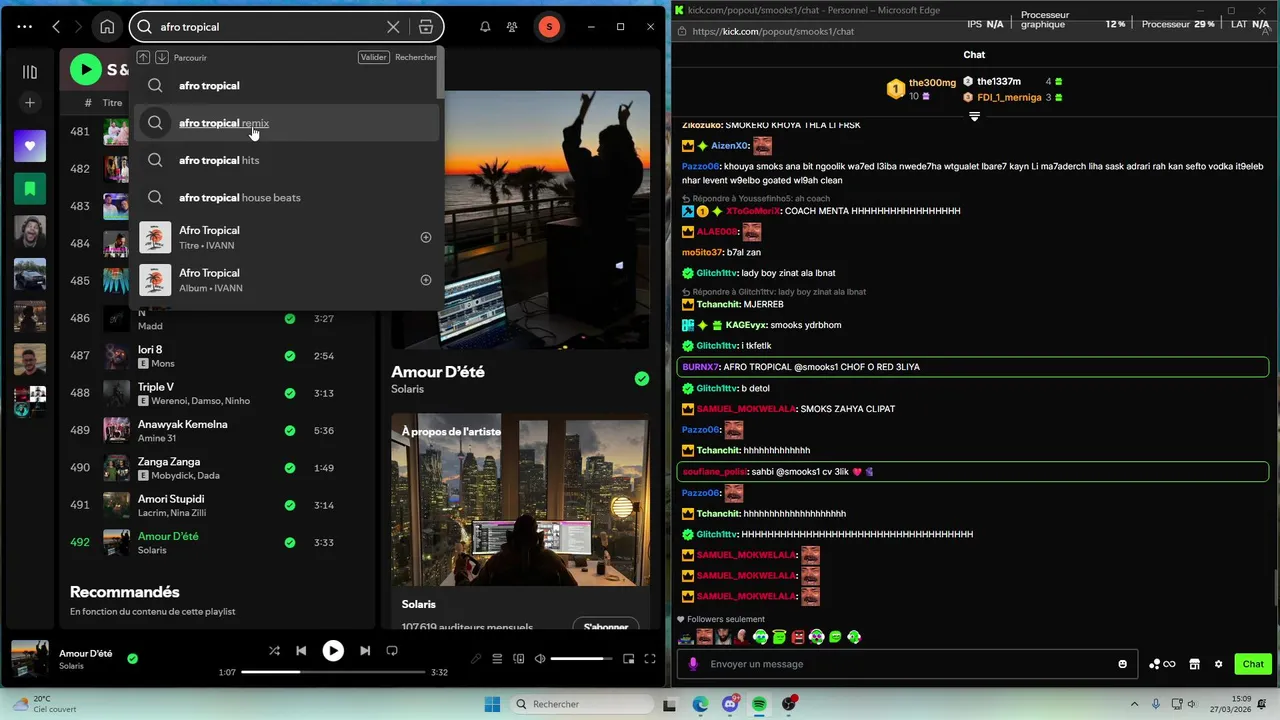The height and width of the screenshot is (720, 1280).
Task: Open Afro Tropical album by IVANN
Action: pos(286,280)
